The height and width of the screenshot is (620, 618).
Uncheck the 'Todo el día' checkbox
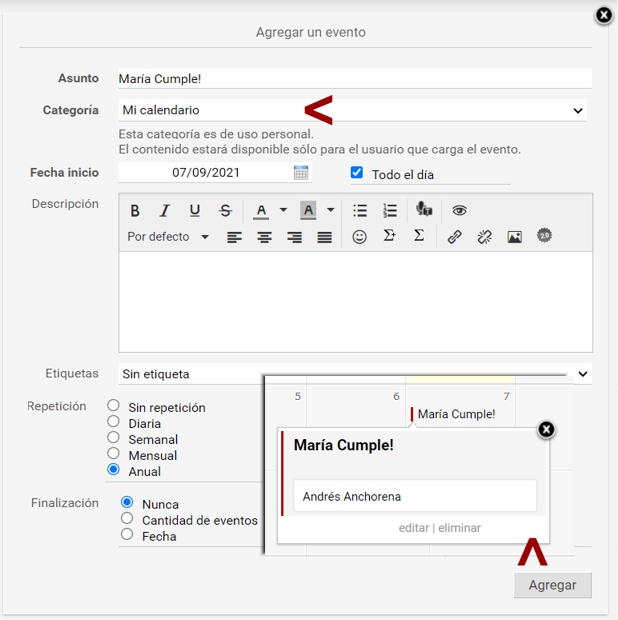tap(357, 173)
